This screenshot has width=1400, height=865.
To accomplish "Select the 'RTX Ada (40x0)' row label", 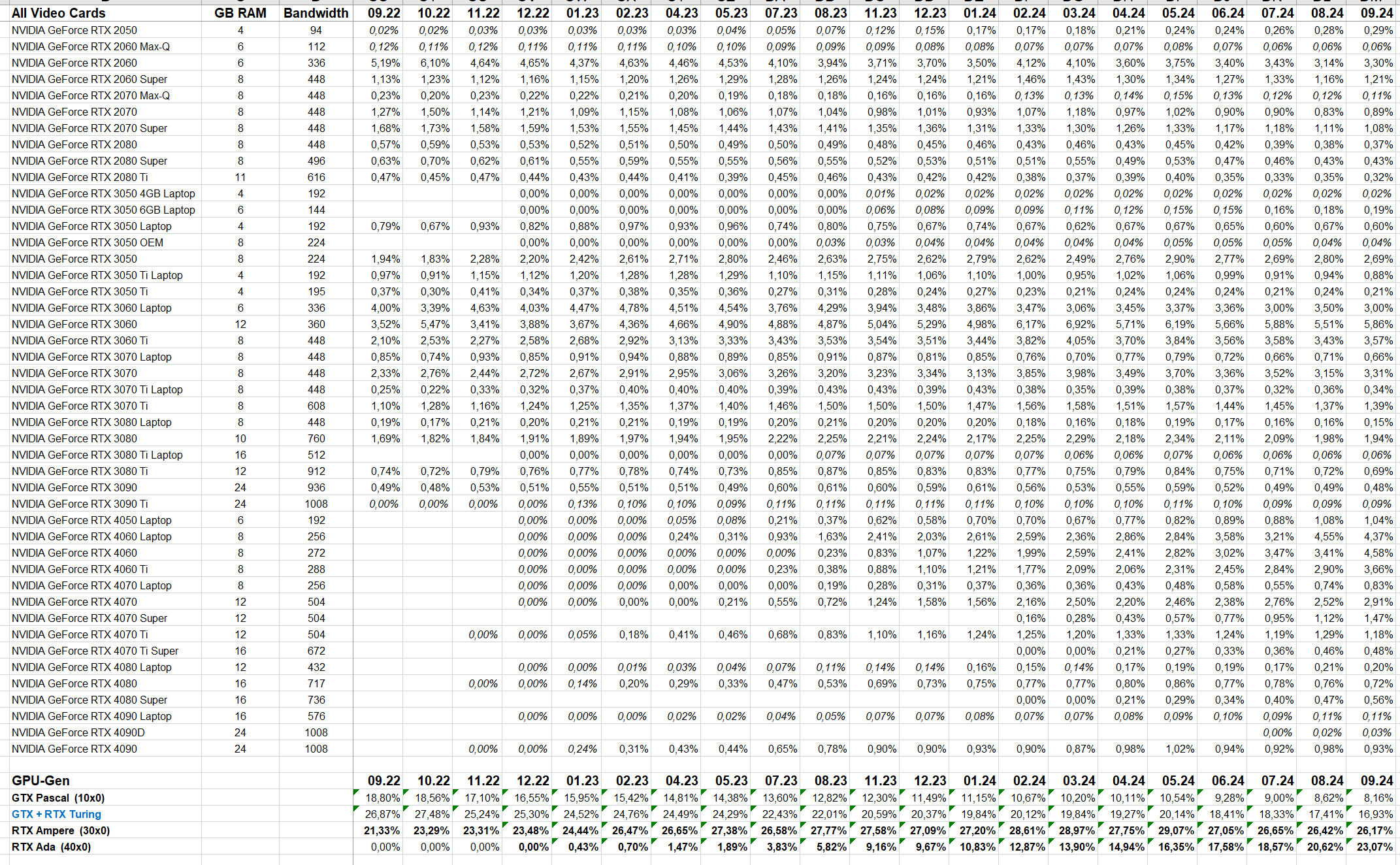I will [x=51, y=847].
